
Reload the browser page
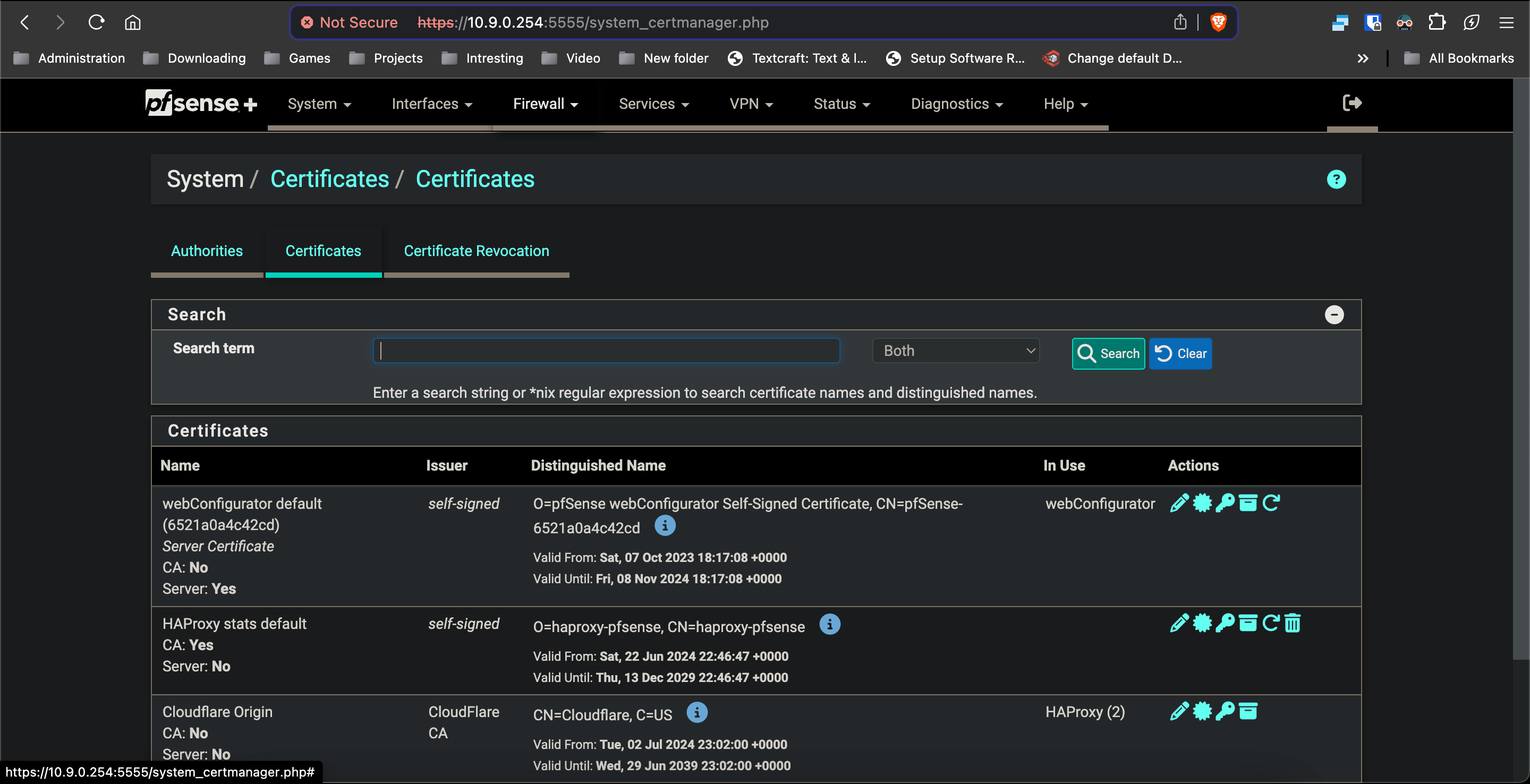96,22
